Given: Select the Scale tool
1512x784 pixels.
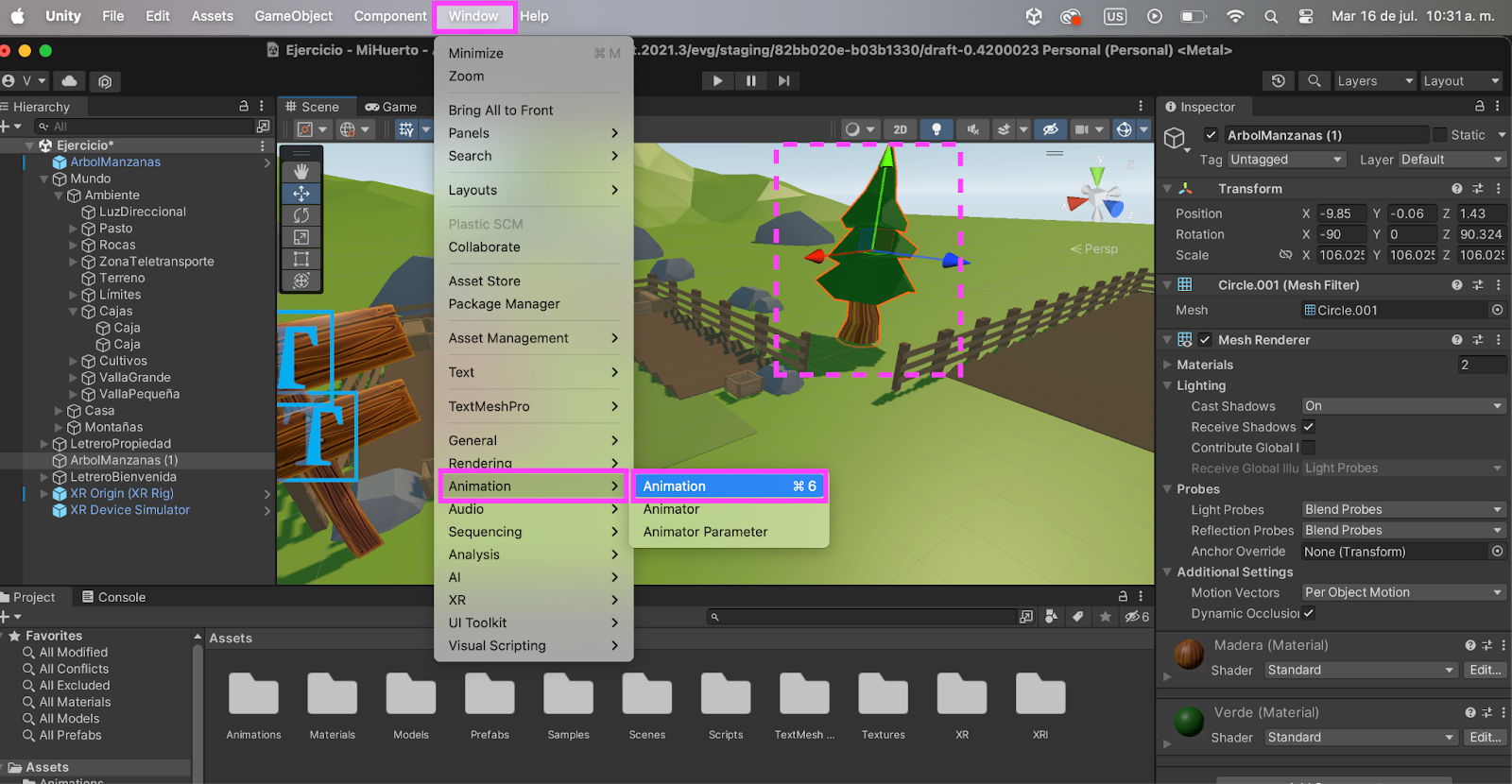Looking at the screenshot, I should point(301,237).
